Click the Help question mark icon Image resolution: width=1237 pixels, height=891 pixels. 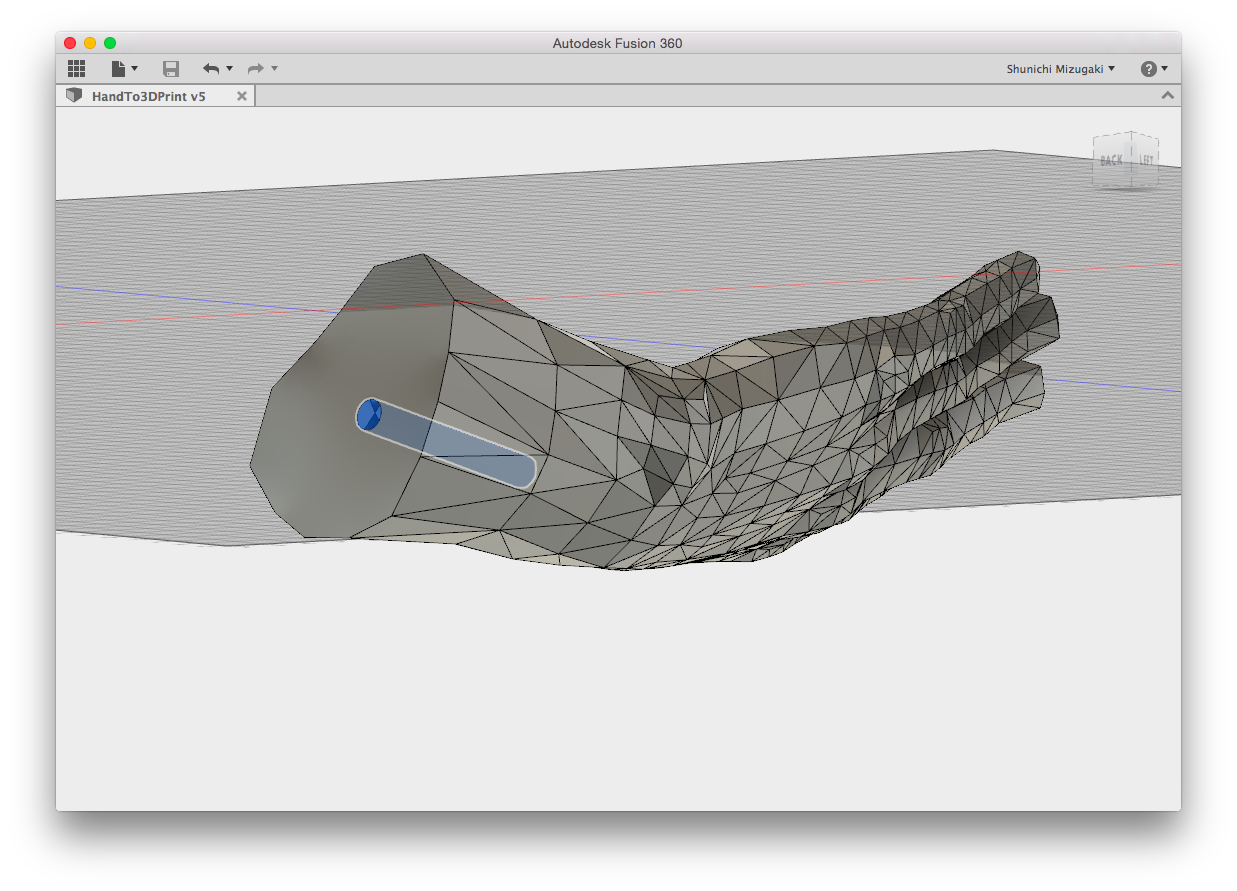click(x=1148, y=69)
